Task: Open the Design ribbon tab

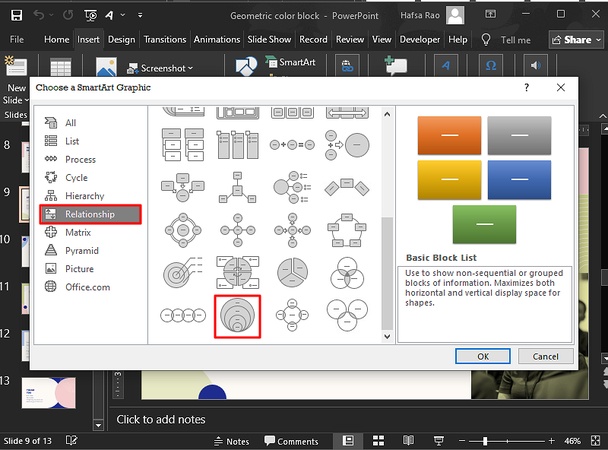Action: point(121,40)
